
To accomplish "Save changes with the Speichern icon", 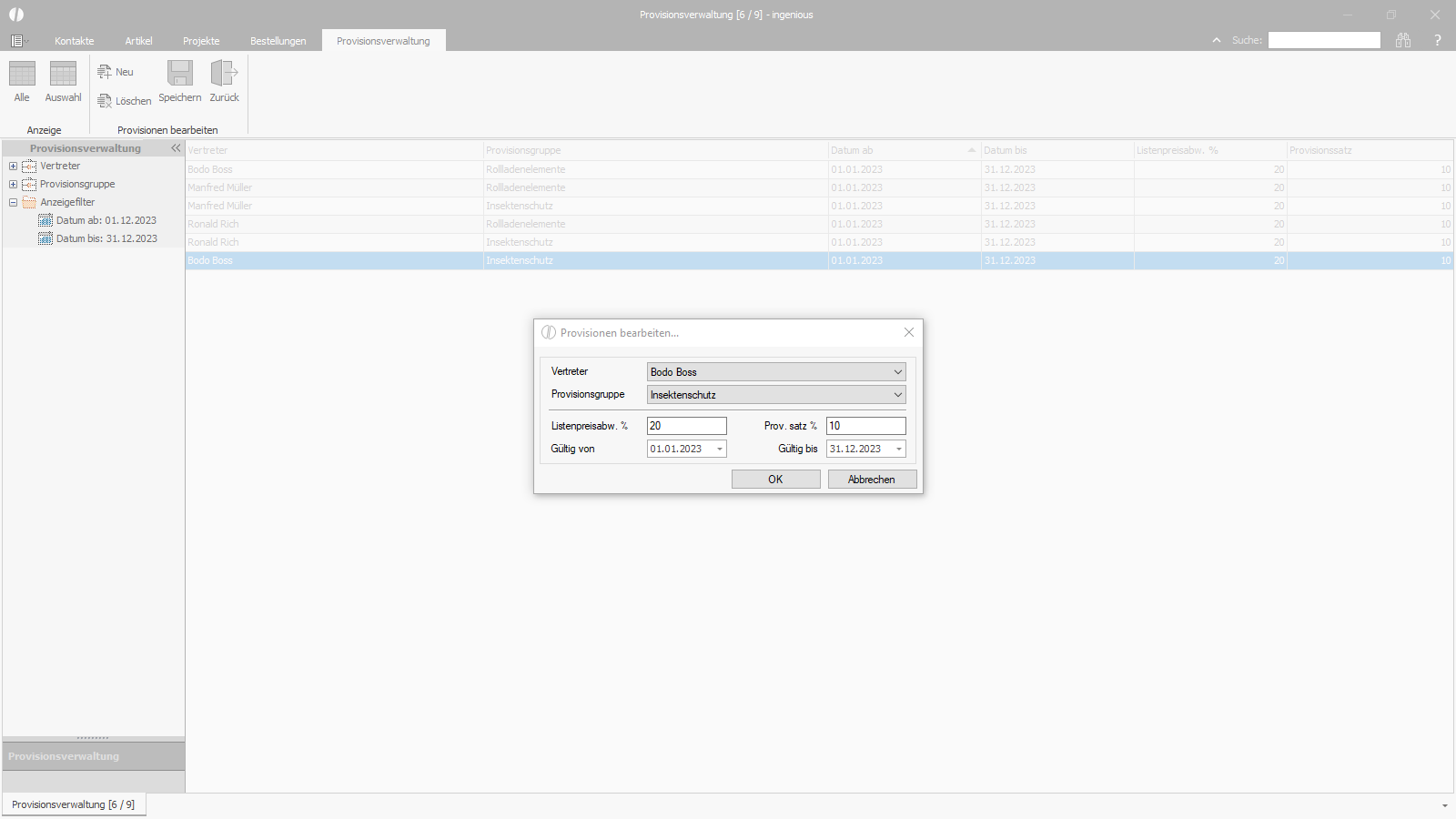I will click(x=180, y=73).
